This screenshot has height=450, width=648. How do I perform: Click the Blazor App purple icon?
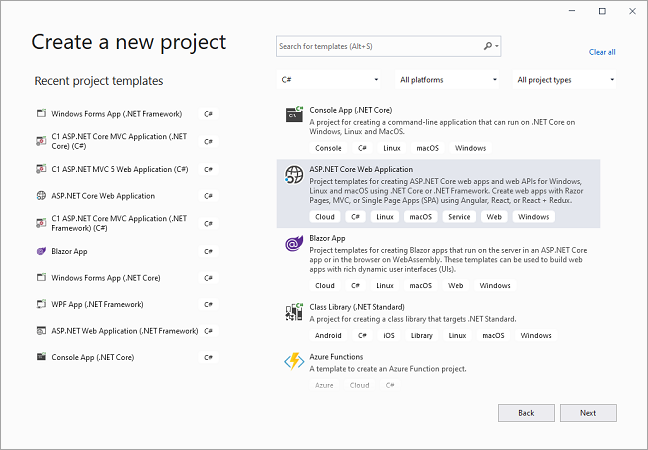tap(294, 244)
